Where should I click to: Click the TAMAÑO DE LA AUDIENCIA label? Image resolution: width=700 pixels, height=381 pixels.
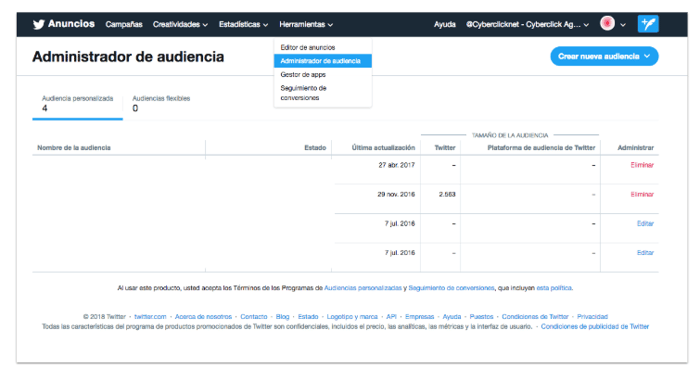click(x=510, y=135)
